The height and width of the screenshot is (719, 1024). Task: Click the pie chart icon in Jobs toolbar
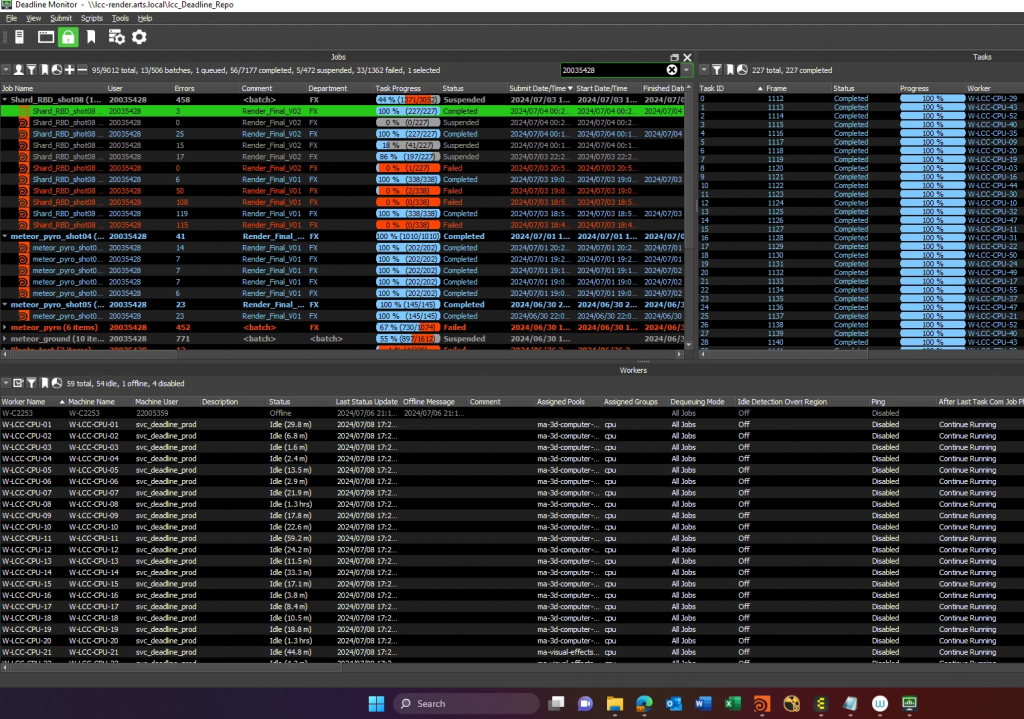[57, 70]
